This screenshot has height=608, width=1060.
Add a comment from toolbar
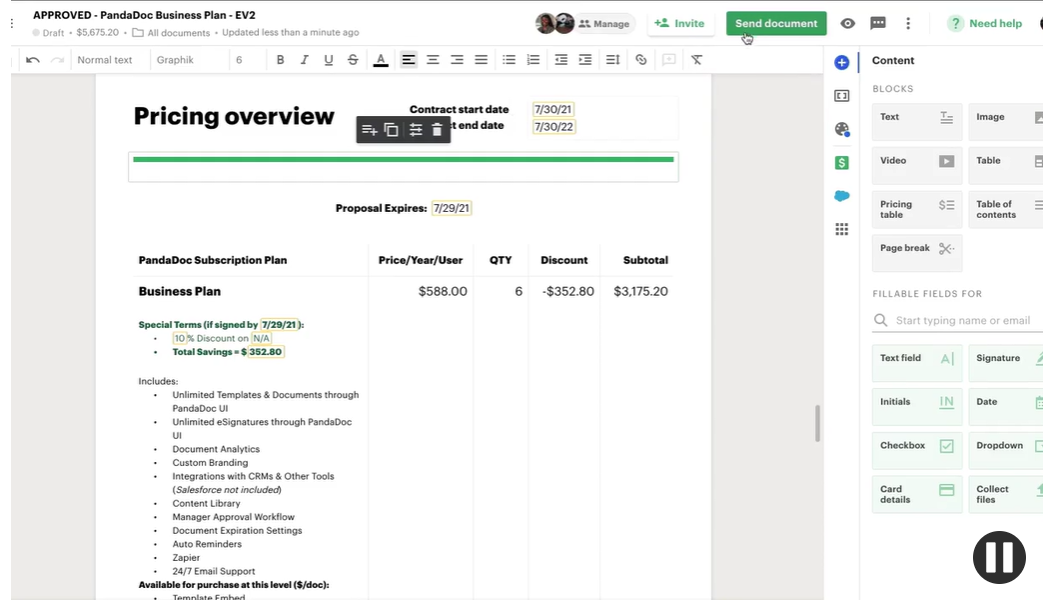[x=669, y=60]
